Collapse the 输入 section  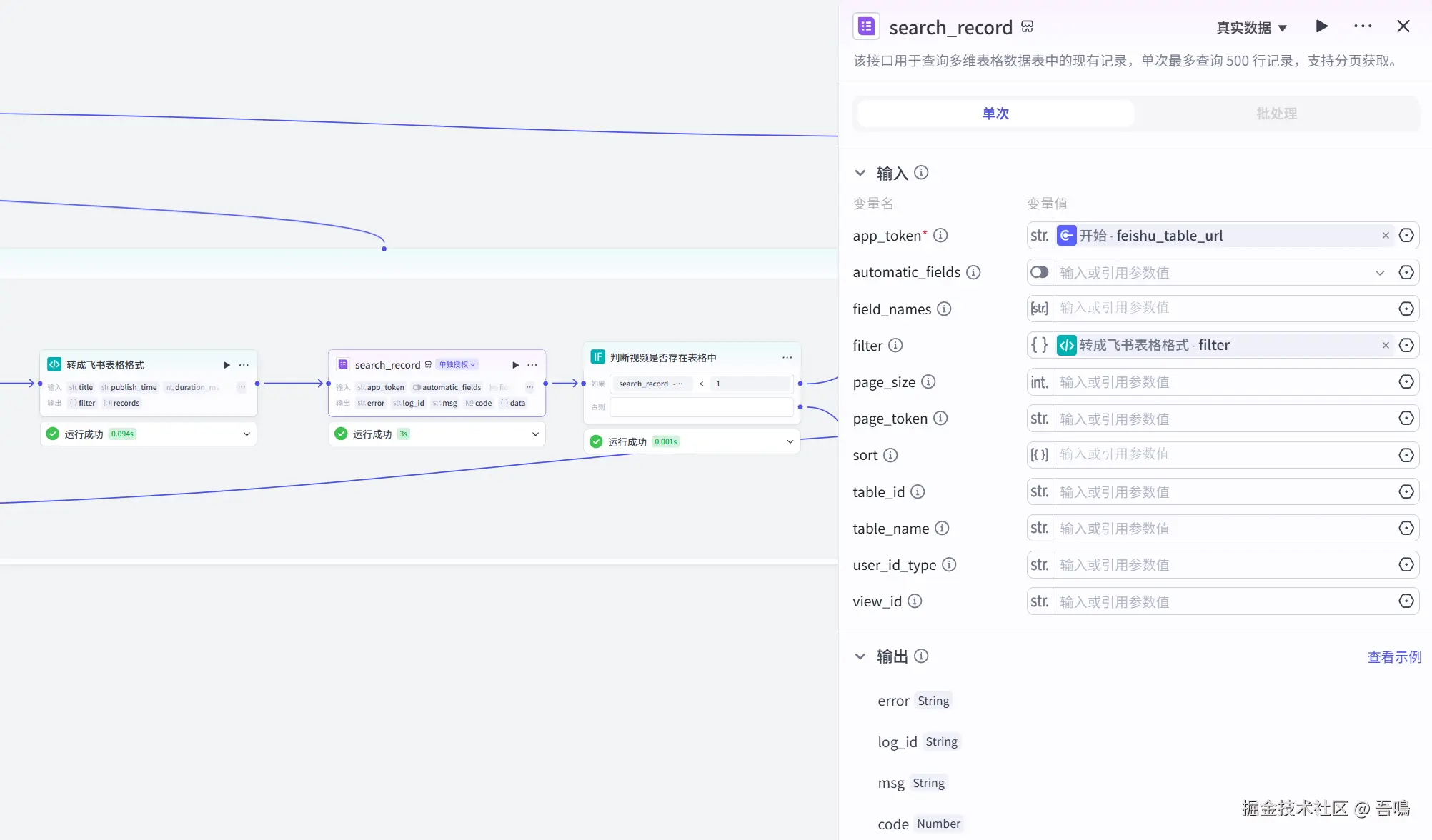pyautogui.click(x=860, y=173)
